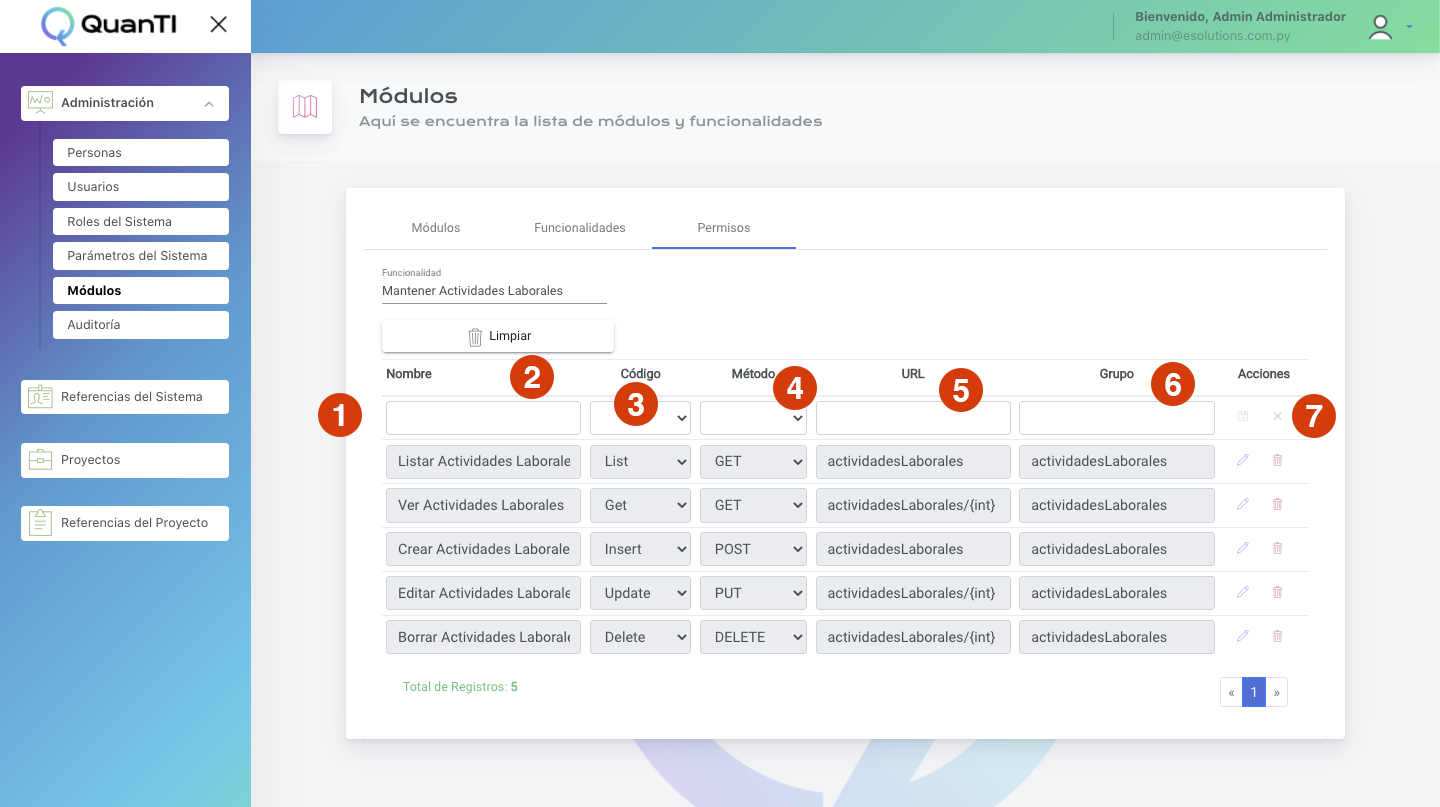Viewport: 1440px width, 807px height.
Task: Open the empty Método dropdown in the filter row
Action: [752, 418]
